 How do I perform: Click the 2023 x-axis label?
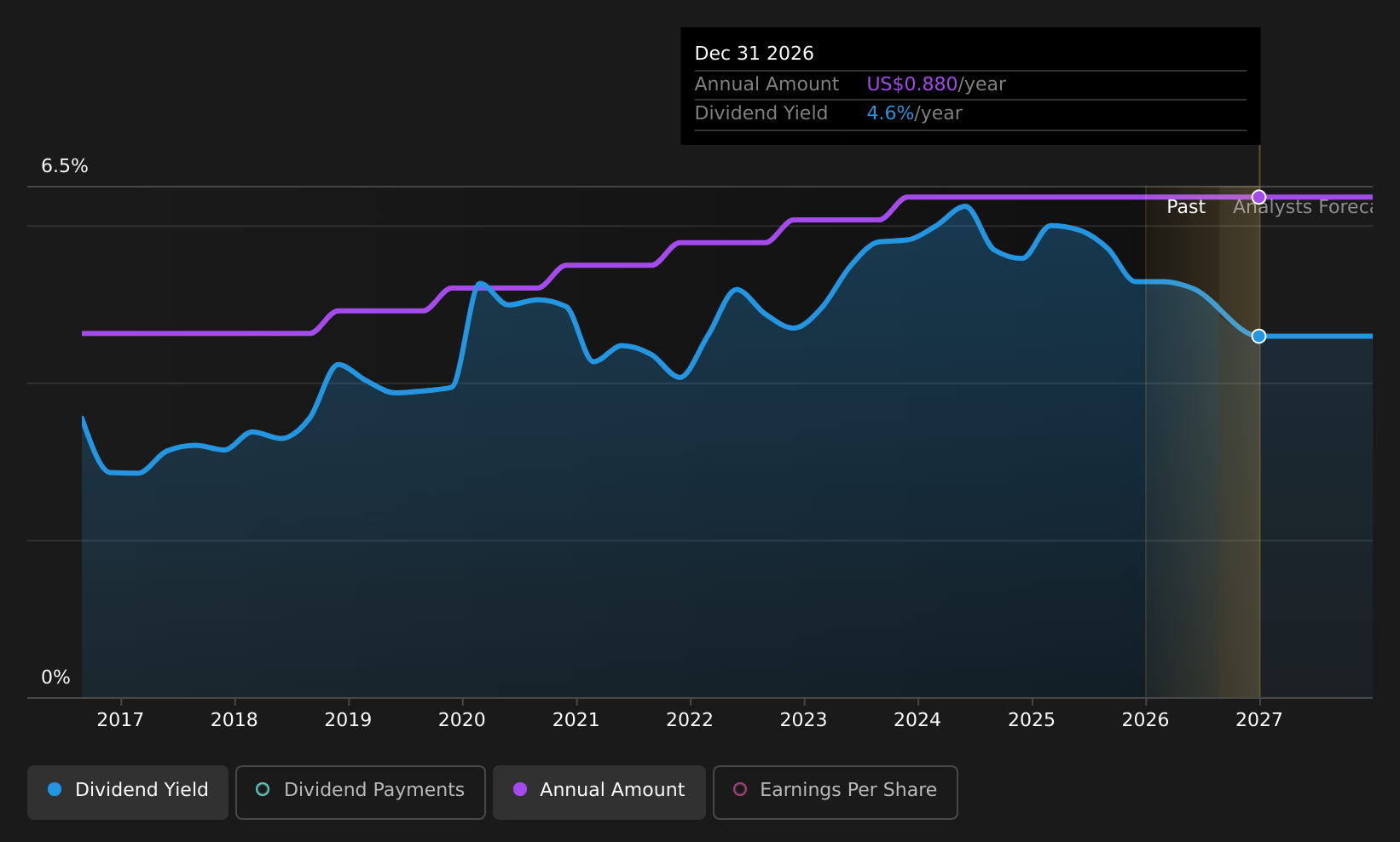[x=804, y=720]
